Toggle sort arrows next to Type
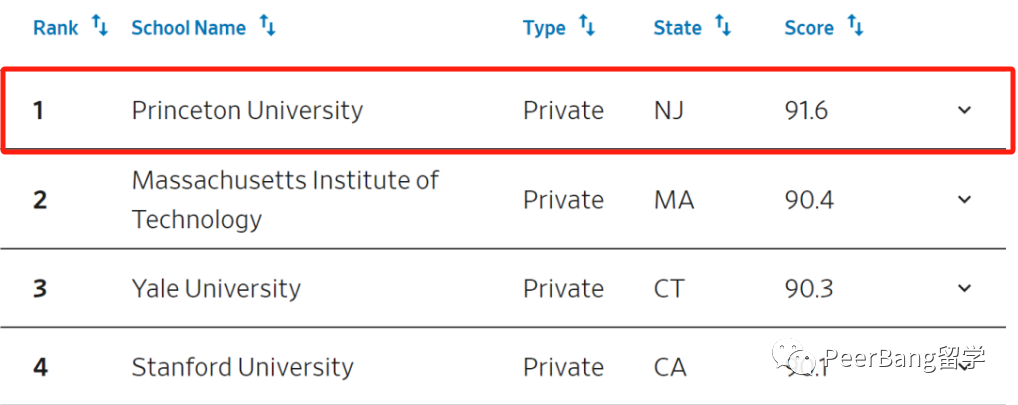 [587, 26]
